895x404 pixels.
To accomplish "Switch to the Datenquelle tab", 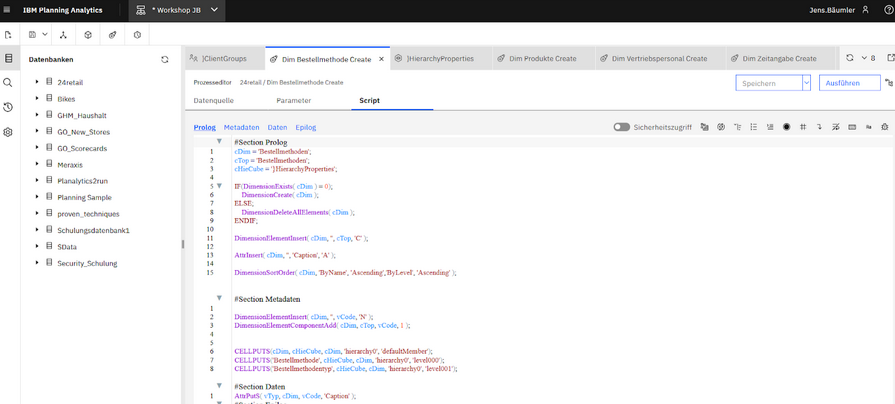I will [x=213, y=100].
